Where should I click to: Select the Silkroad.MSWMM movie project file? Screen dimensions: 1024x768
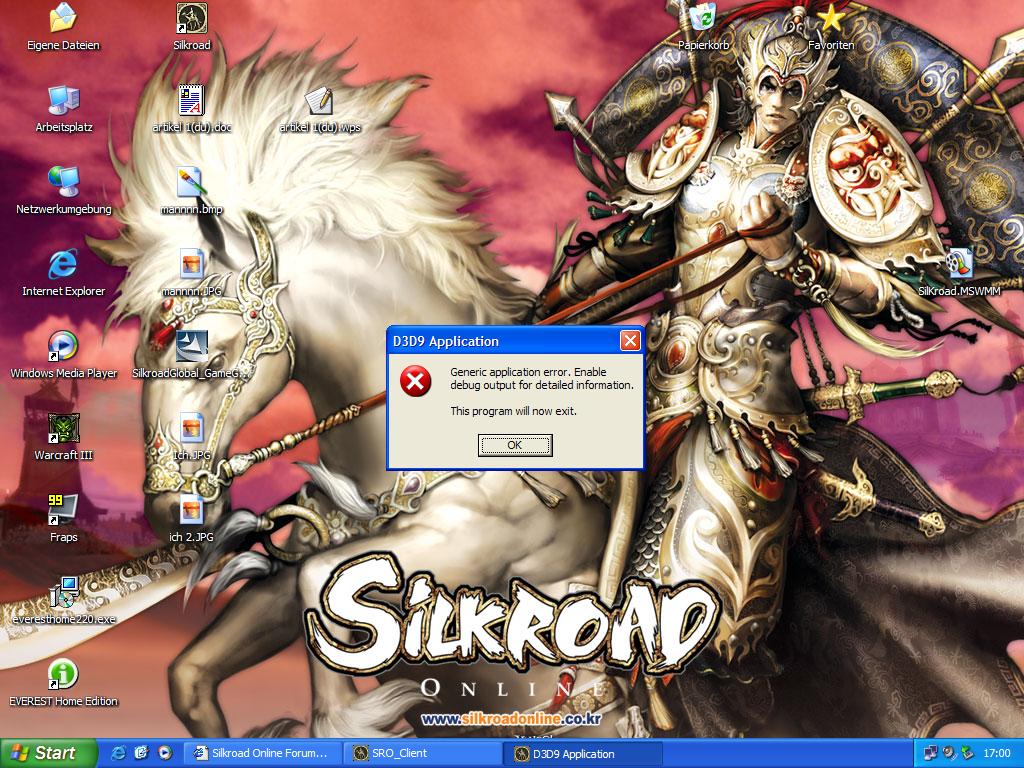pyautogui.click(x=958, y=266)
